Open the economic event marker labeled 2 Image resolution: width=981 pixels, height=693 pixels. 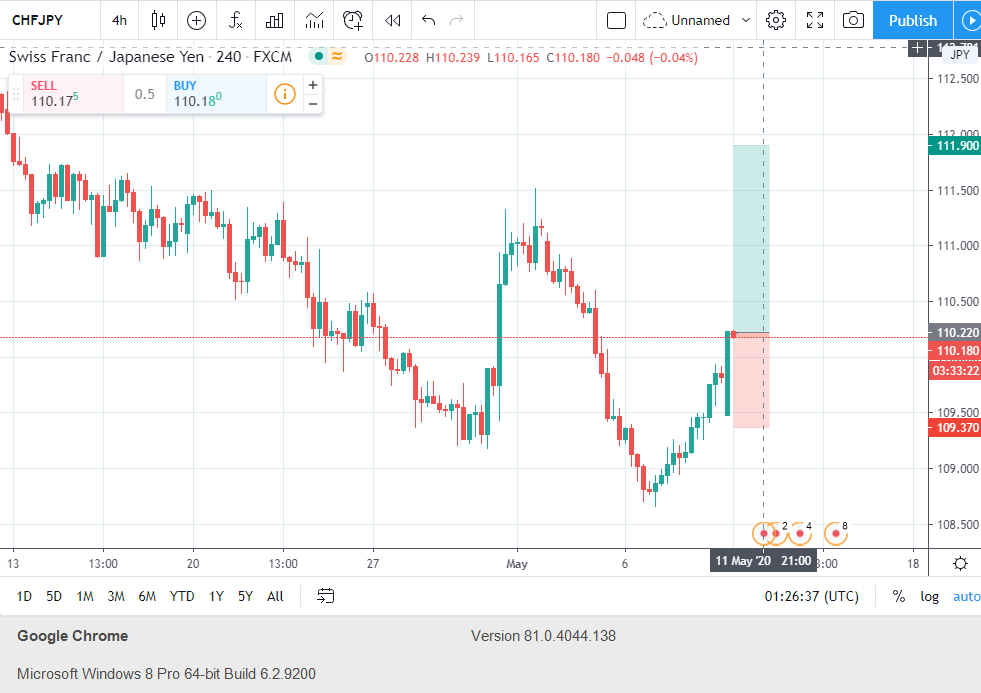point(776,534)
